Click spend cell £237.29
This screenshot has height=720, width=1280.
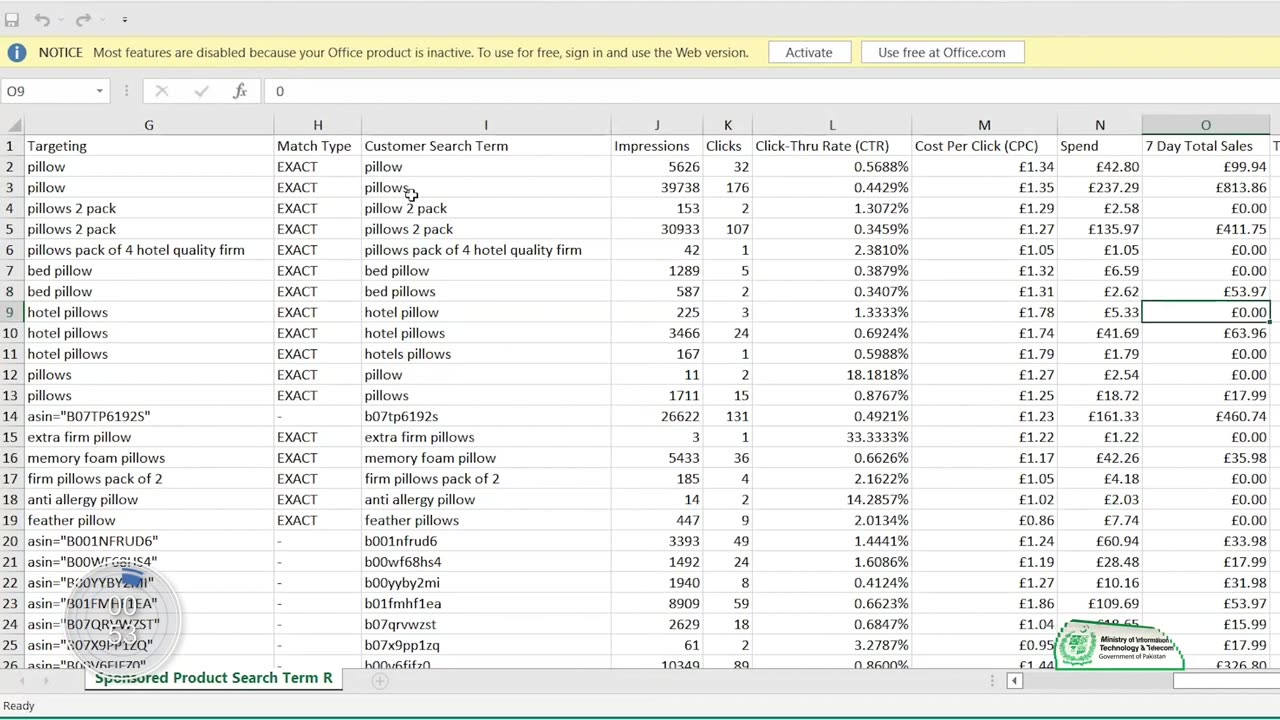(1100, 188)
